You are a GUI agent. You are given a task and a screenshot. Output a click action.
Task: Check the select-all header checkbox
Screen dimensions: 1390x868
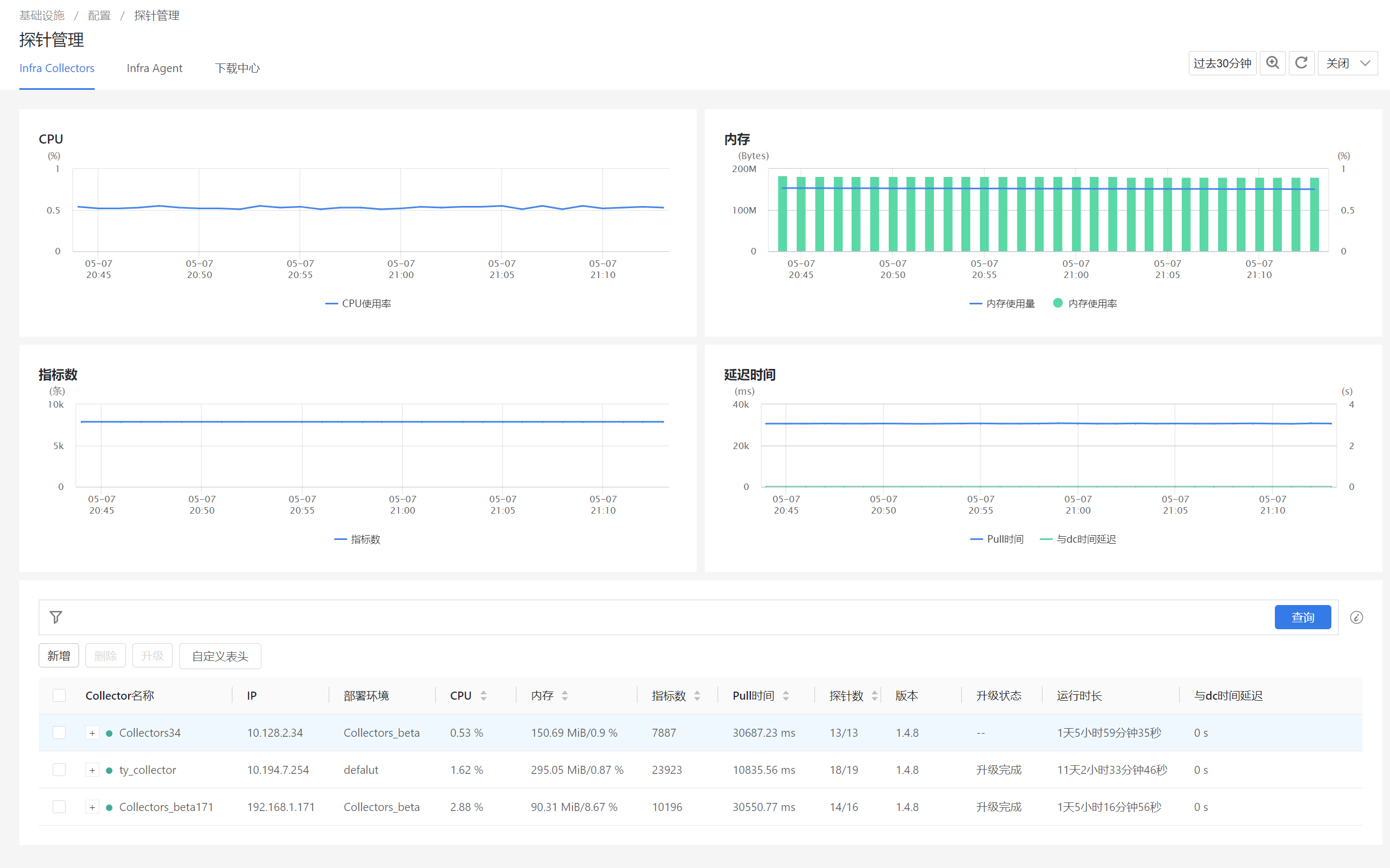point(59,696)
